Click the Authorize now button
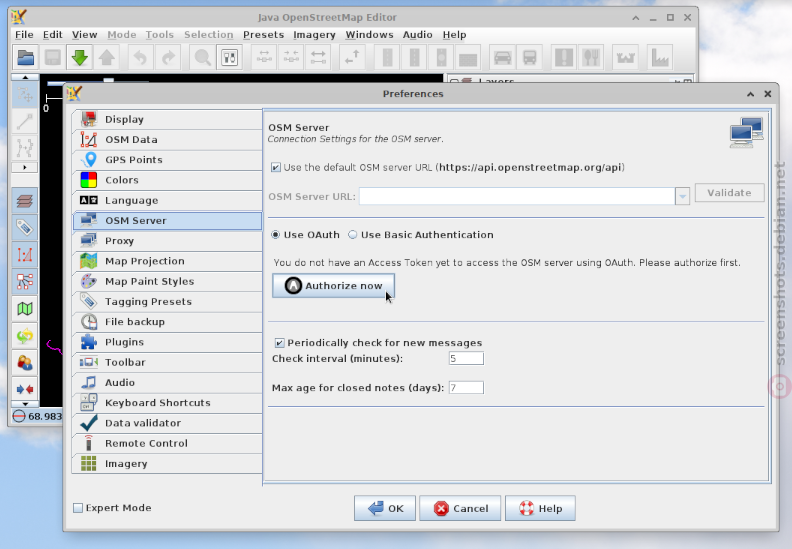792x549 pixels. [x=333, y=286]
